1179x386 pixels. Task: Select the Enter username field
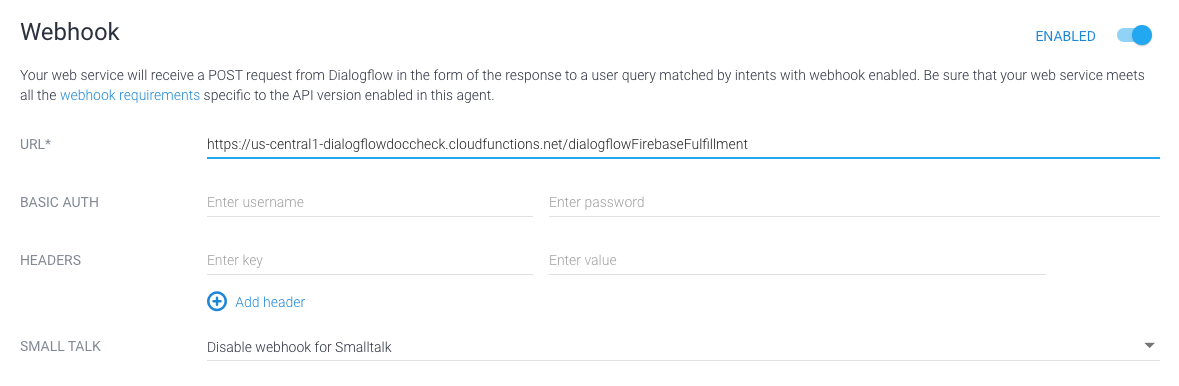coord(369,202)
